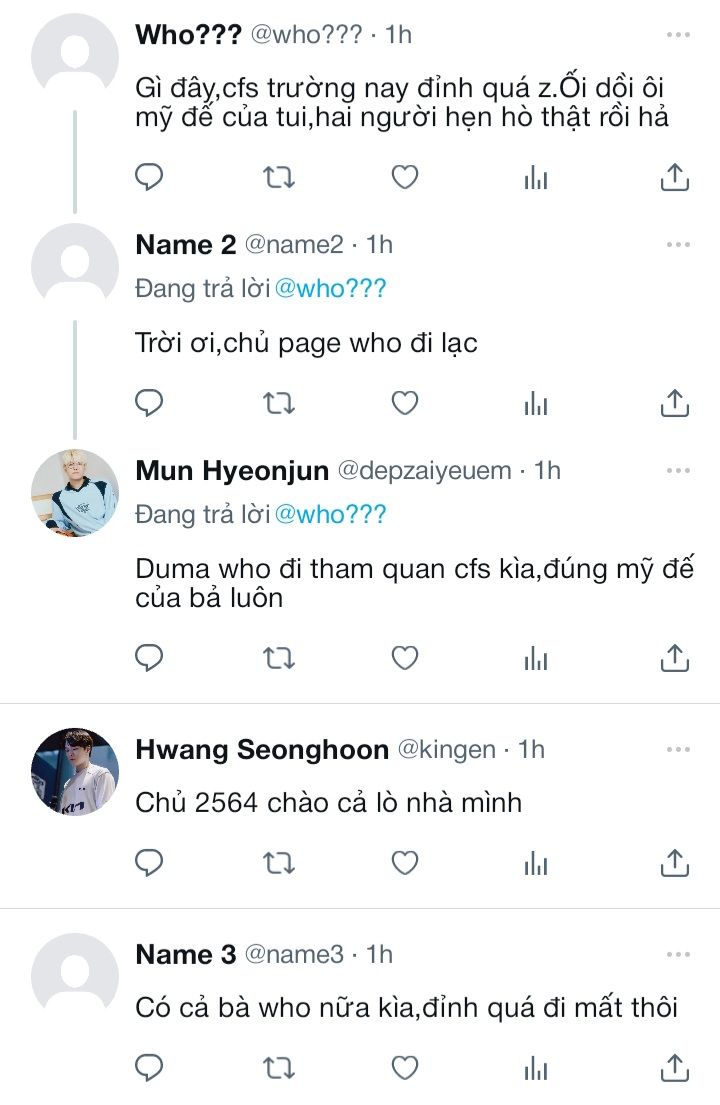The image size is (720, 1105).
Task: Share Mun Hyeonjun's tweet
Action: 675,658
